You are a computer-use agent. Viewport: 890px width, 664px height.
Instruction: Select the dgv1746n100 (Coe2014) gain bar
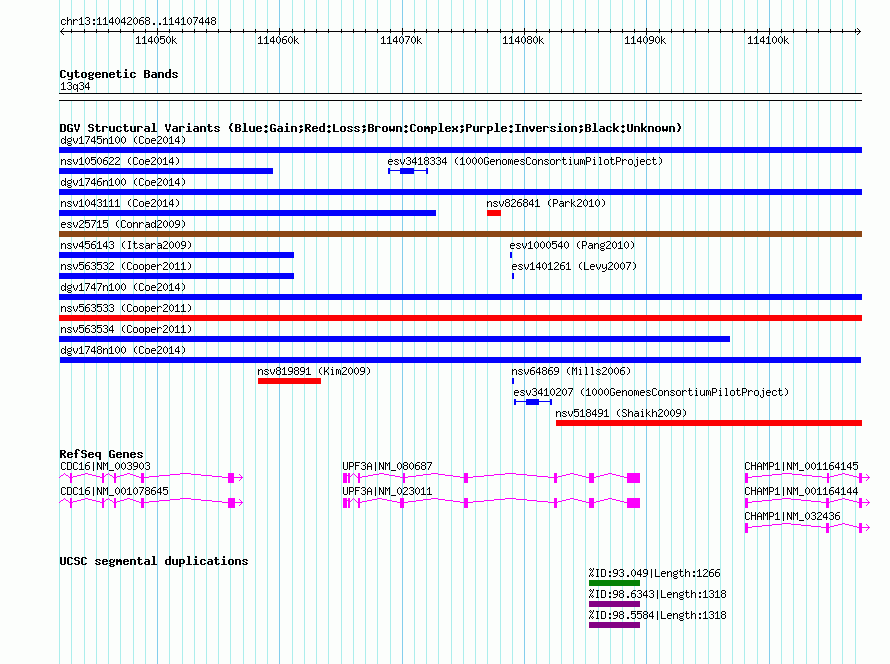[x=460, y=192]
